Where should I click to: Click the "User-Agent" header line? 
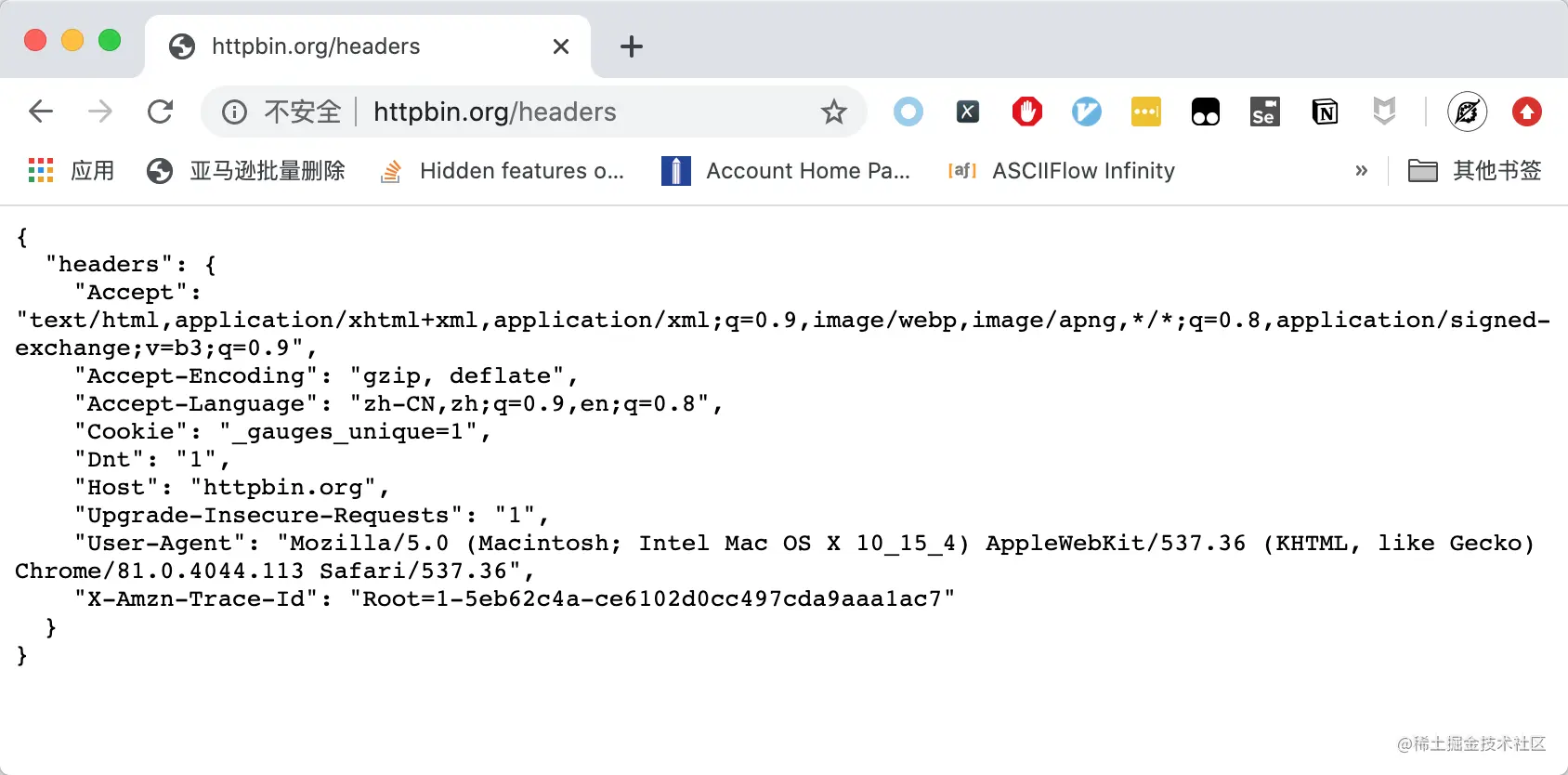[x=775, y=557]
